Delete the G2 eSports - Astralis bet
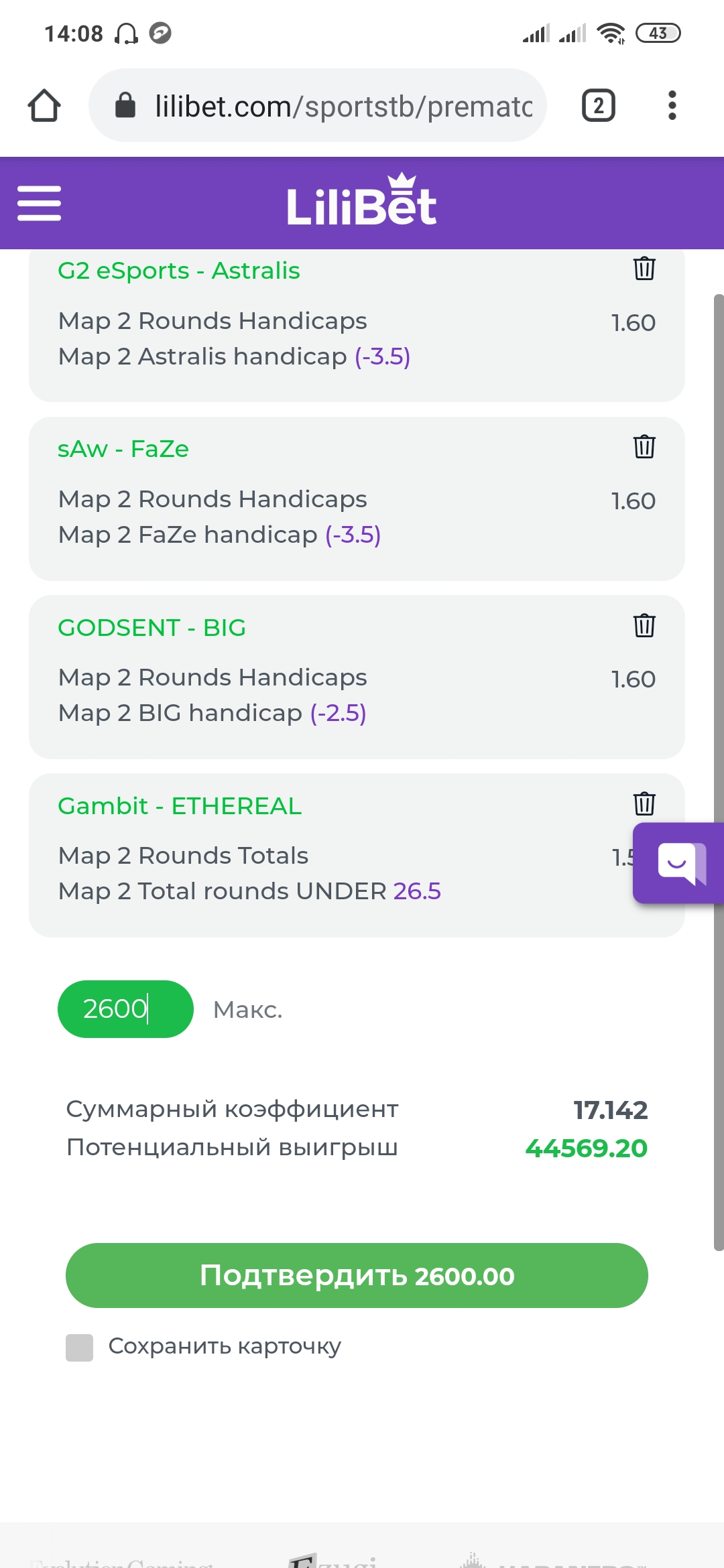The image size is (724, 1568). click(x=644, y=269)
